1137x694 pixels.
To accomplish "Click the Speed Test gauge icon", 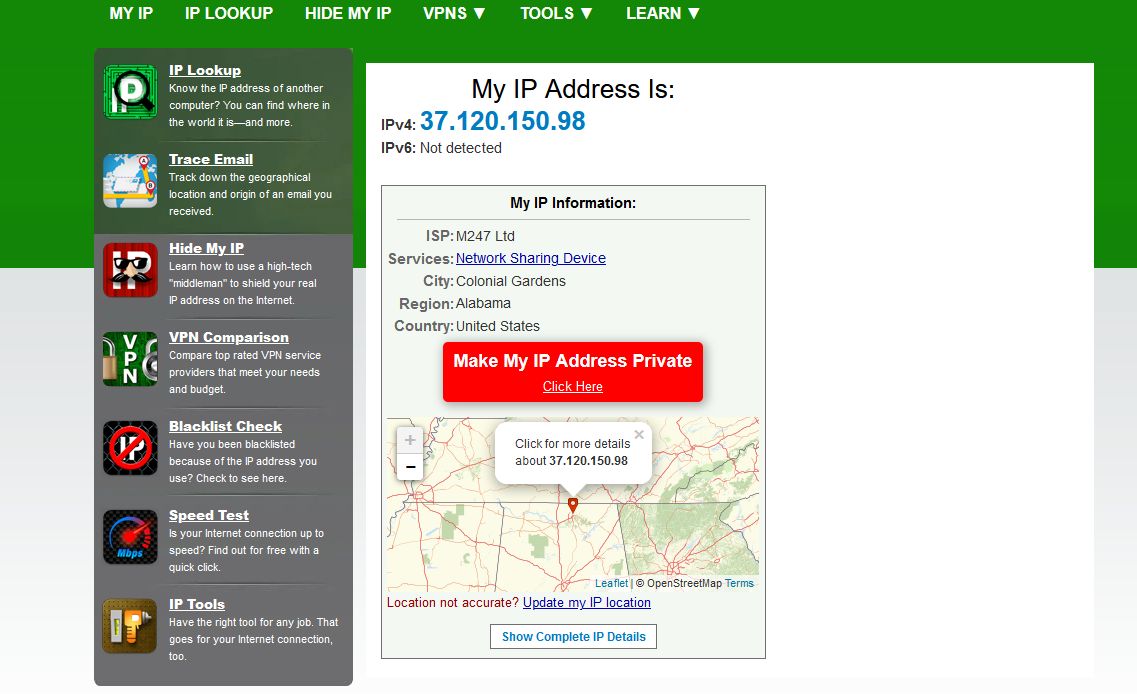I will click(130, 537).
